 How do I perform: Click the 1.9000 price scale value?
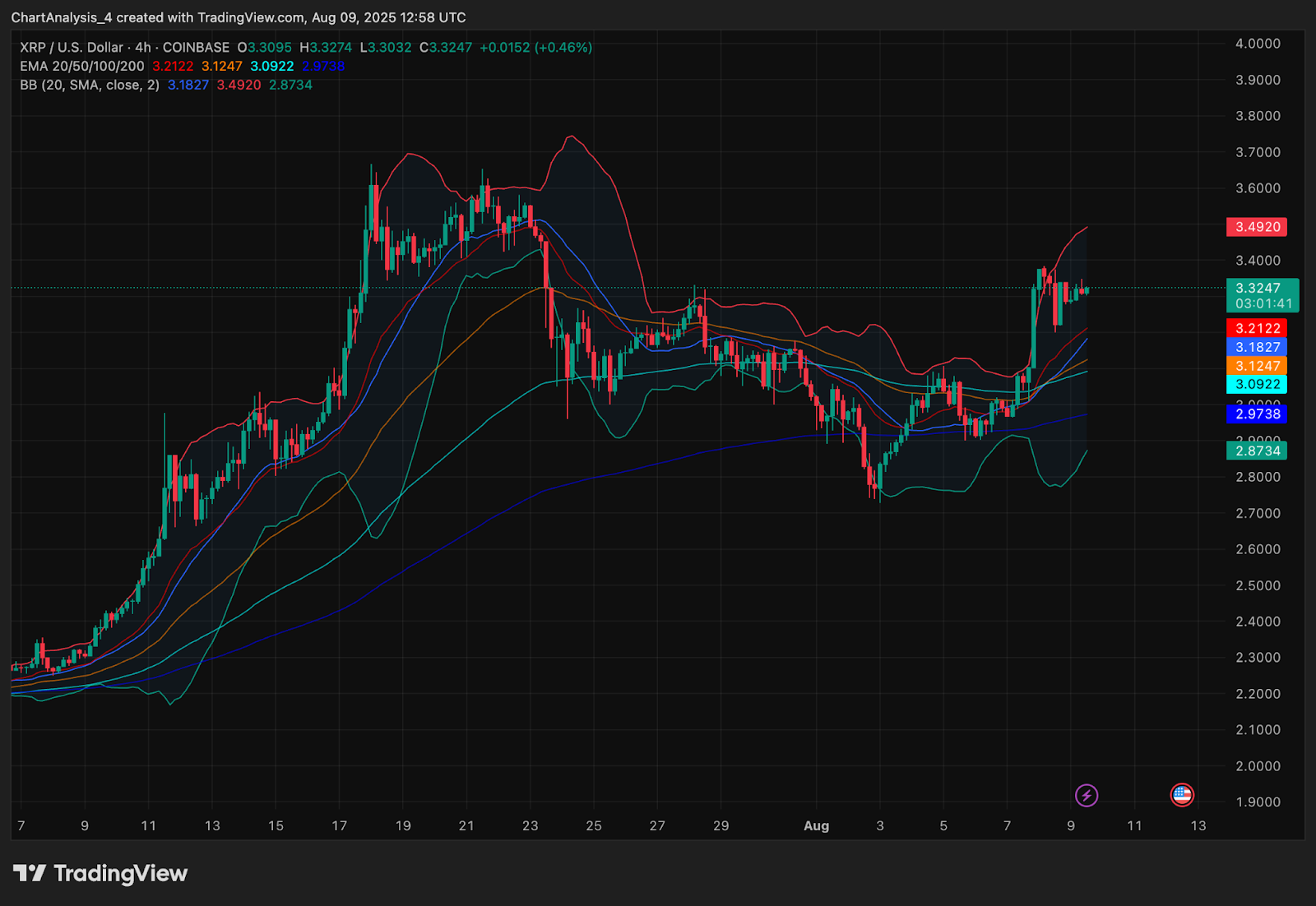[x=1258, y=802]
